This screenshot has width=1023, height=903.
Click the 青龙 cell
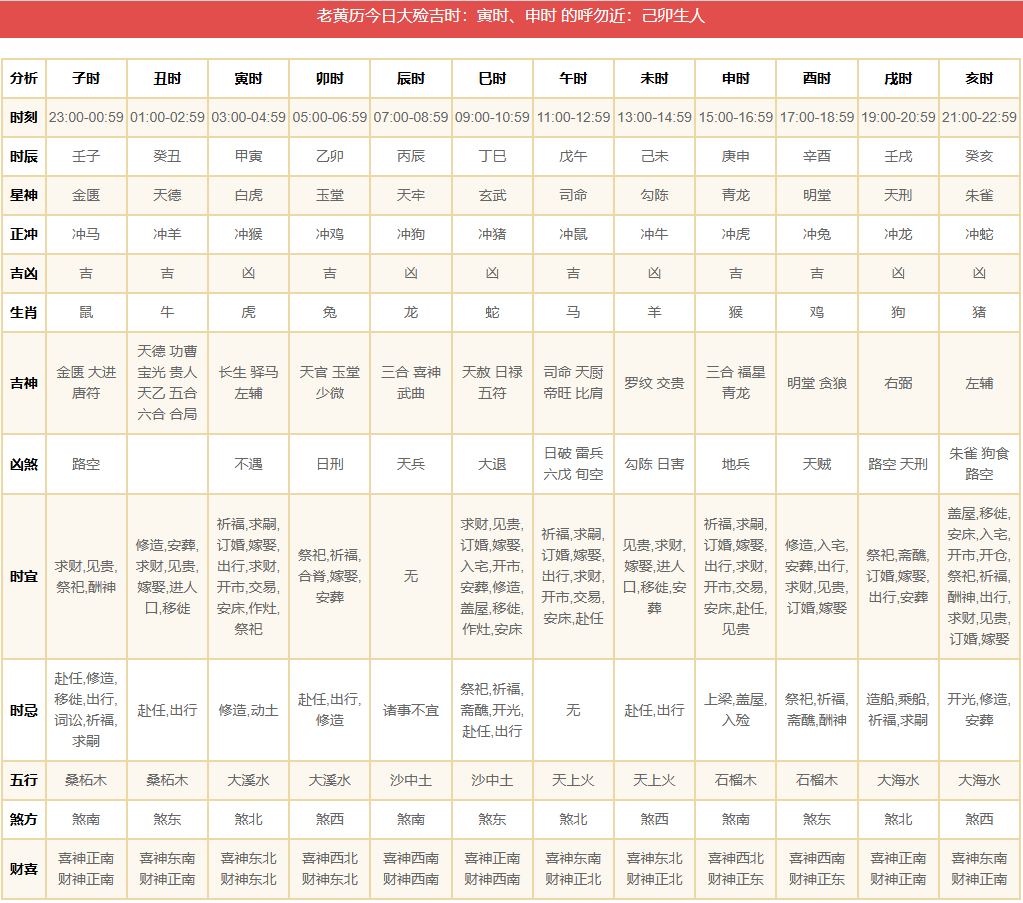pyautogui.click(x=736, y=196)
